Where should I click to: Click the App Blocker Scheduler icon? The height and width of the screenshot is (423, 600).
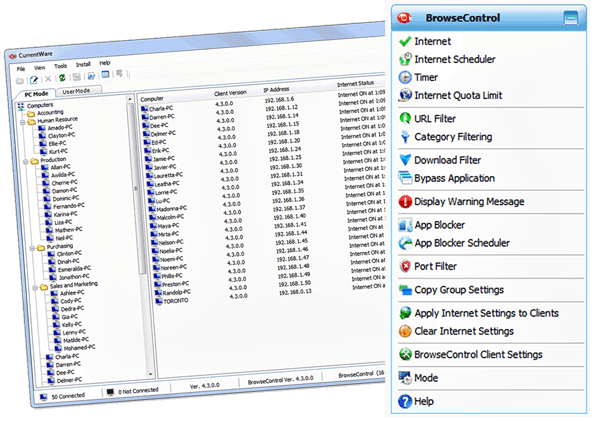click(405, 243)
